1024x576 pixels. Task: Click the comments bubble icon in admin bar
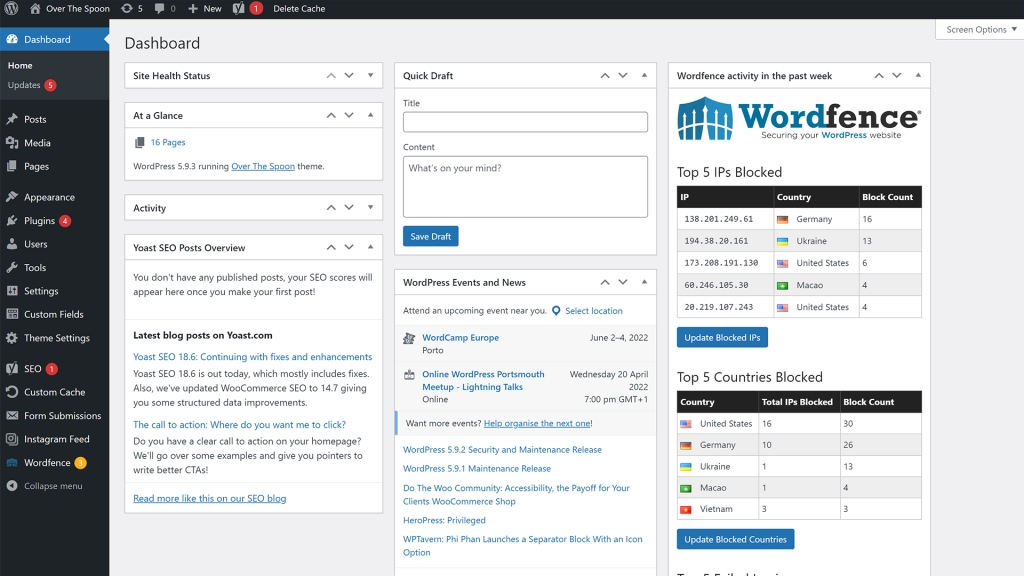click(x=160, y=8)
